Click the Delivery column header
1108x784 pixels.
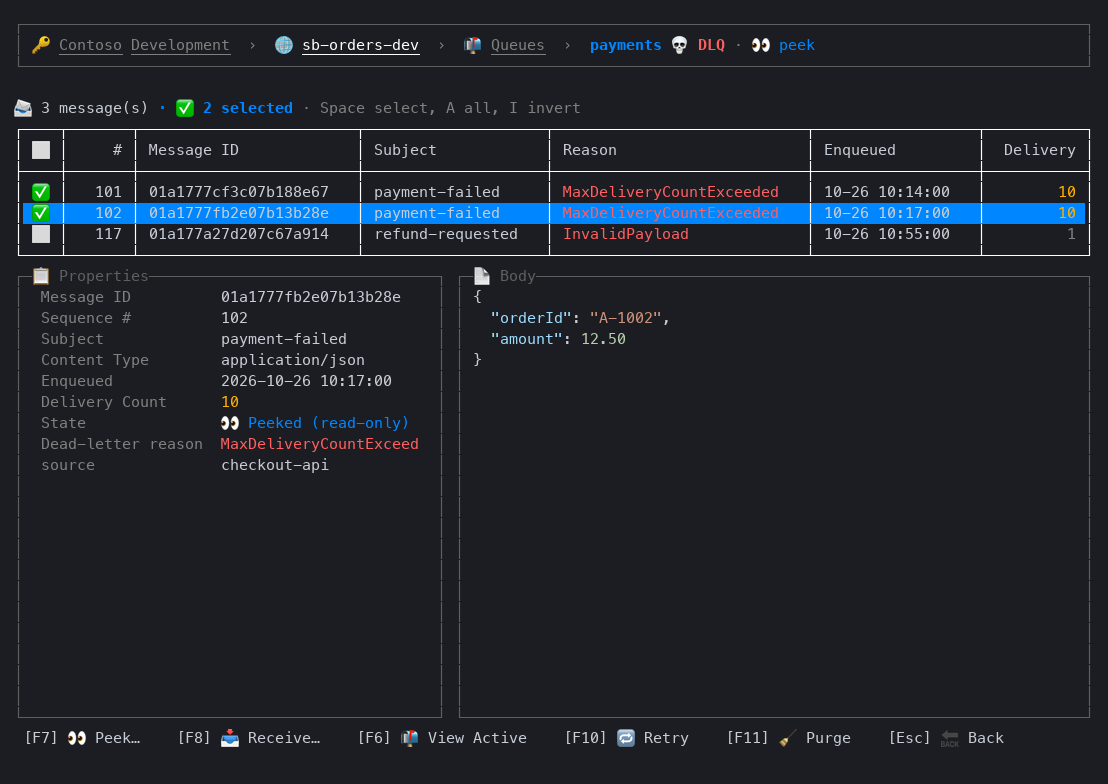pos(1039,150)
